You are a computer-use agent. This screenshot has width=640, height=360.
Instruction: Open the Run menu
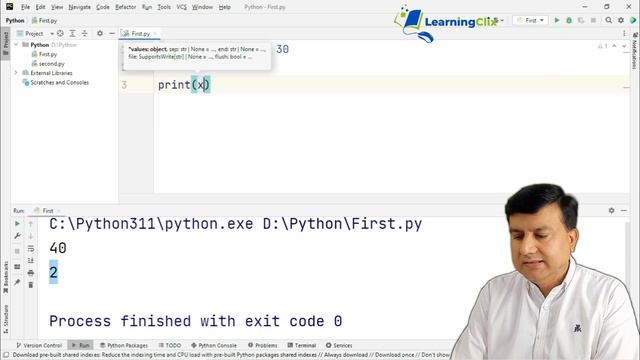tap(147, 7)
